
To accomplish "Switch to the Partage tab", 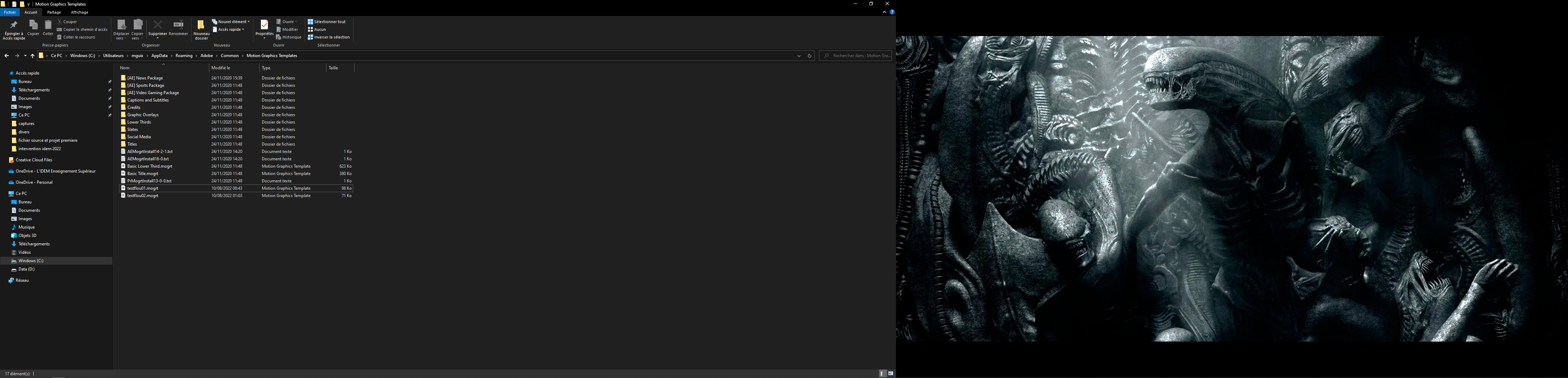I will tap(54, 12).
